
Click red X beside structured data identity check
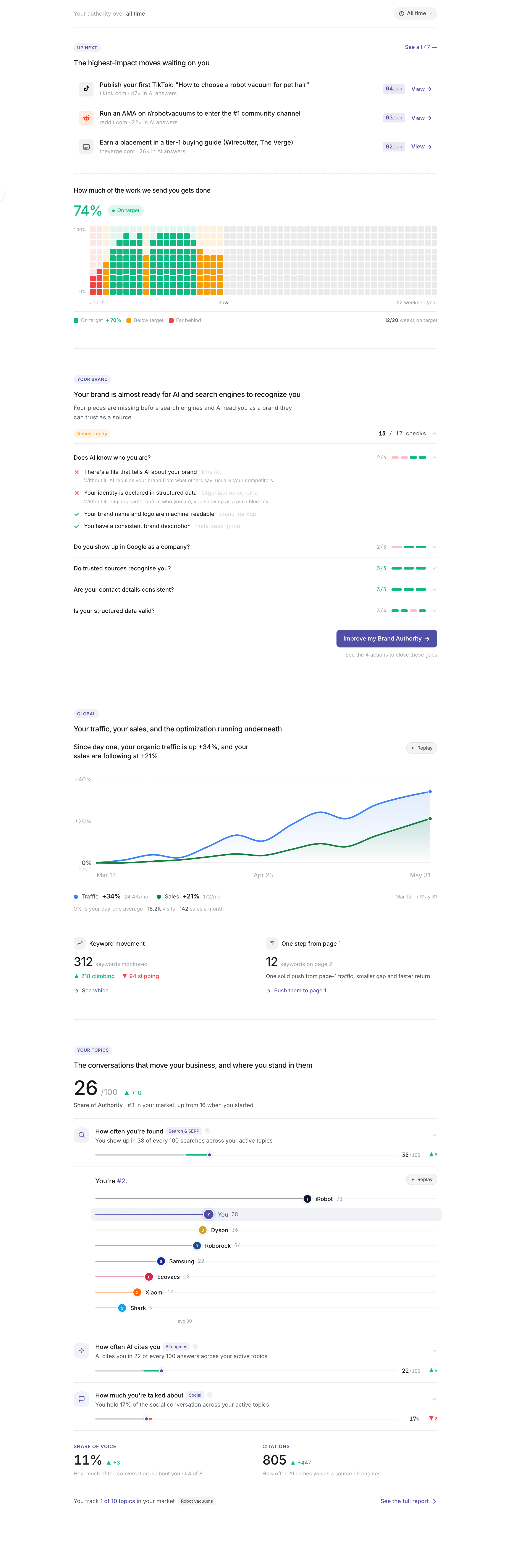[x=77, y=493]
